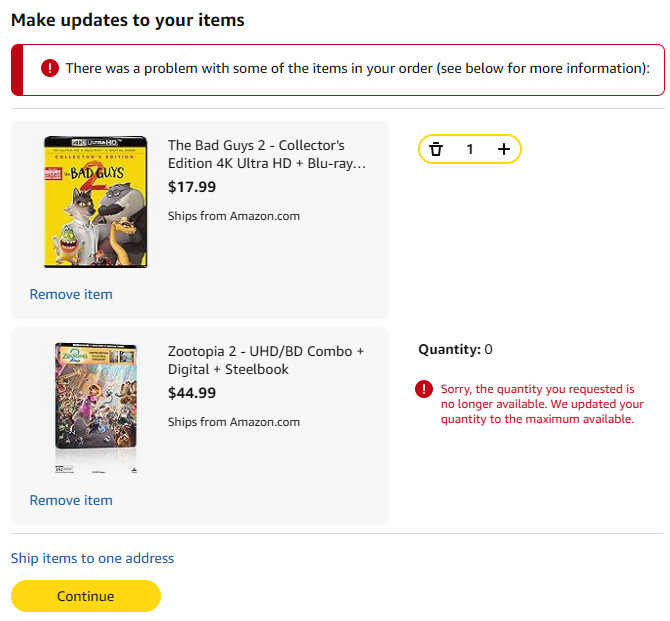Click the $17.99 price

(192, 186)
